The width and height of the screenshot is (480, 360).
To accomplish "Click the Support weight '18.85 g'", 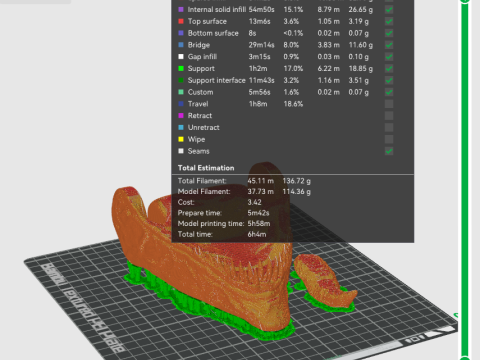I will (x=360, y=69).
